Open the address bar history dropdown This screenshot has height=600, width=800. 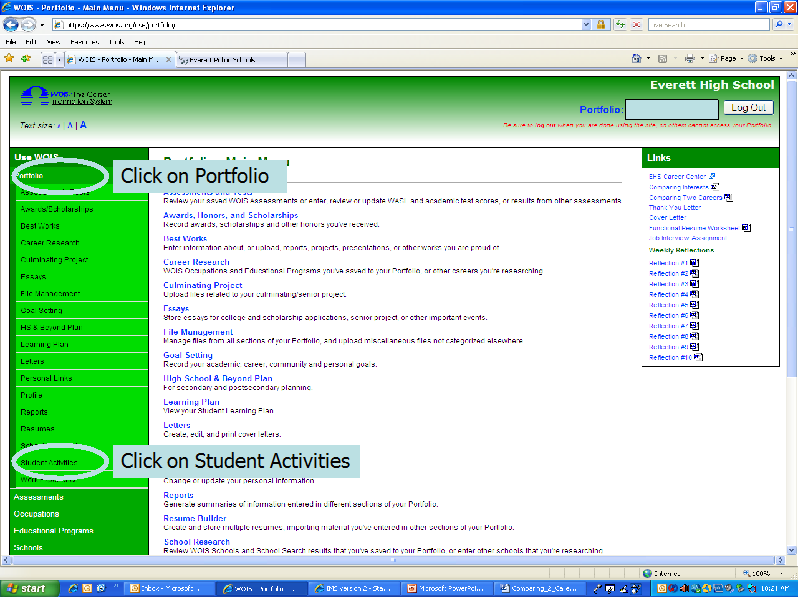click(586, 24)
